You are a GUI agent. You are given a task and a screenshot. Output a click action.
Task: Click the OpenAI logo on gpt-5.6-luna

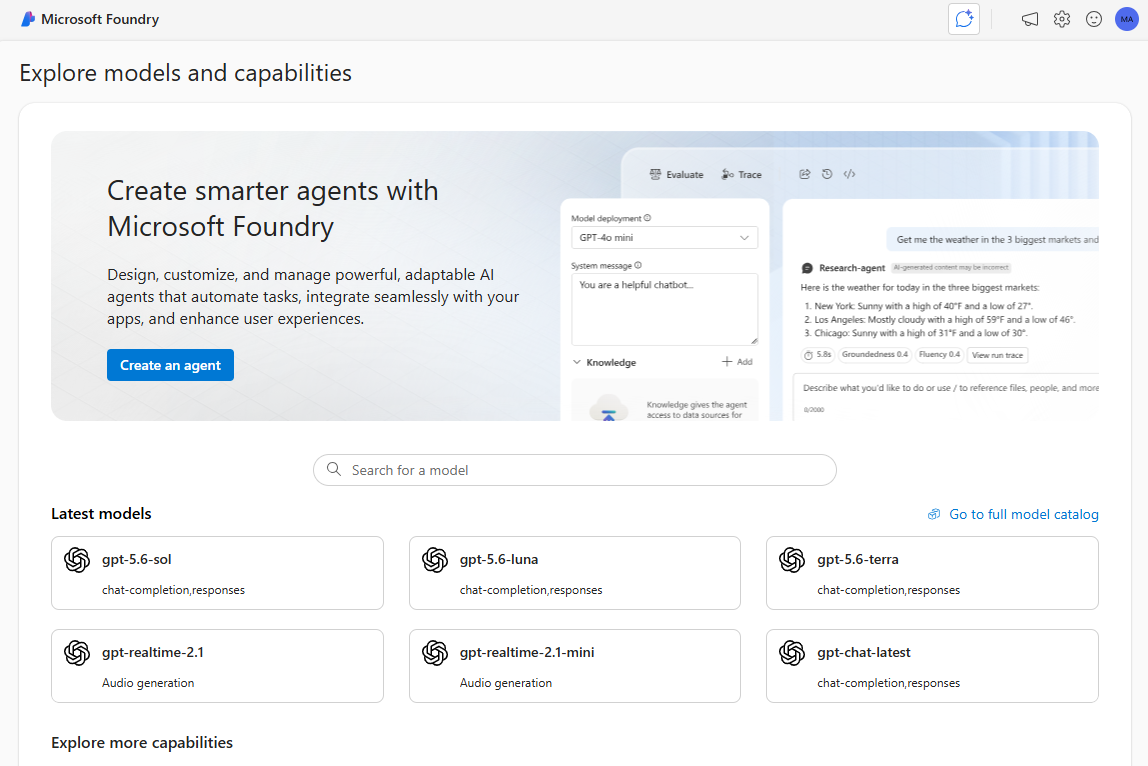pos(435,560)
